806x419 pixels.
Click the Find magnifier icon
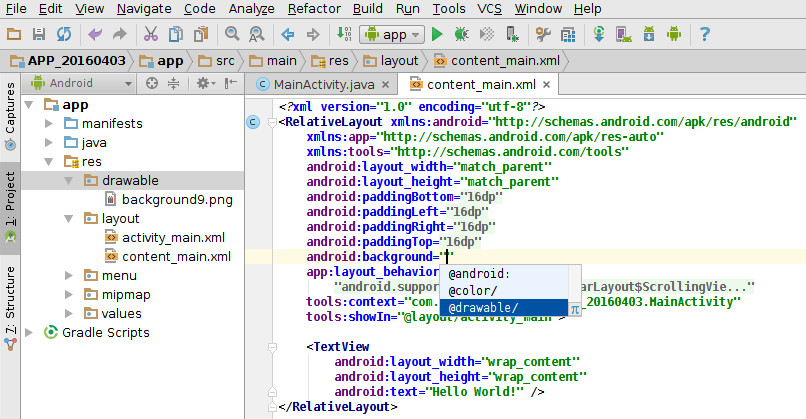232,34
